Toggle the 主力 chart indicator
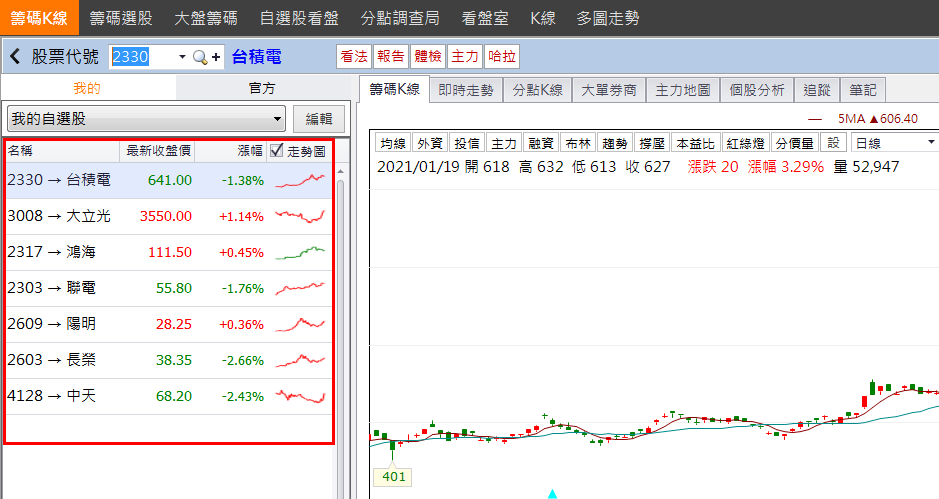This screenshot has width=939, height=499. [x=504, y=143]
